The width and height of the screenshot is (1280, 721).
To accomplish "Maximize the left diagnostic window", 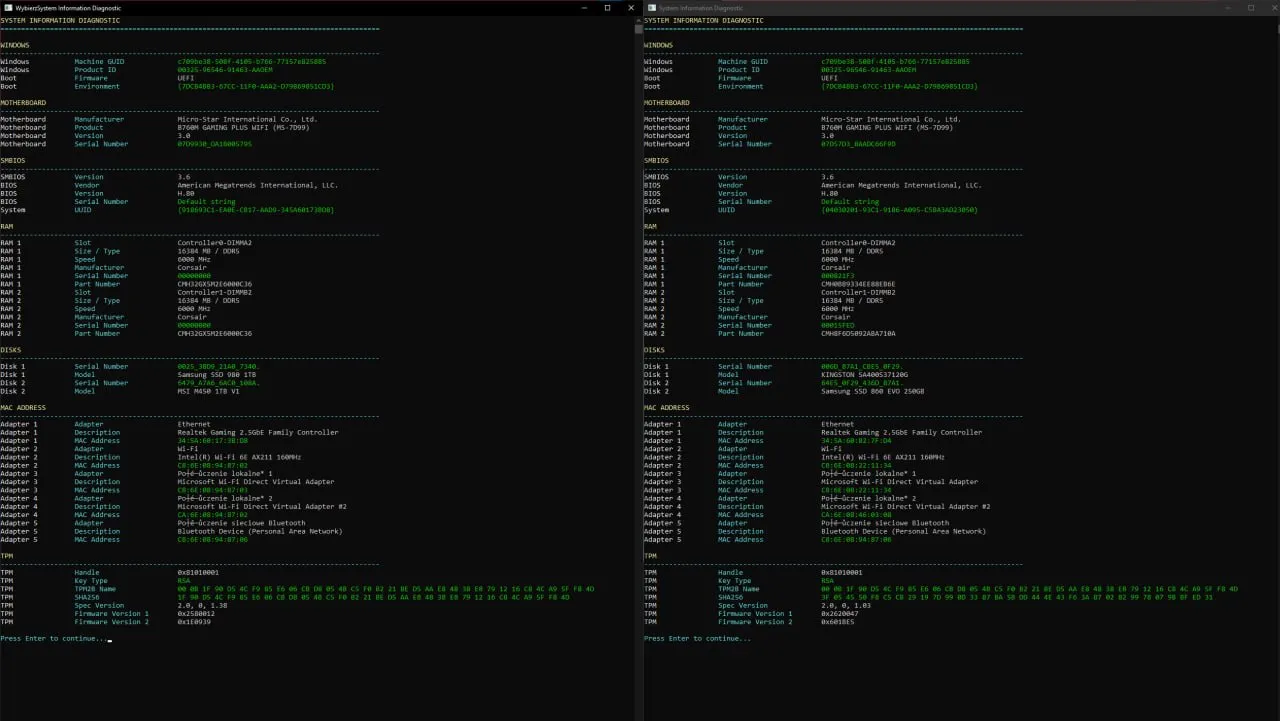I will pyautogui.click(x=607, y=7).
